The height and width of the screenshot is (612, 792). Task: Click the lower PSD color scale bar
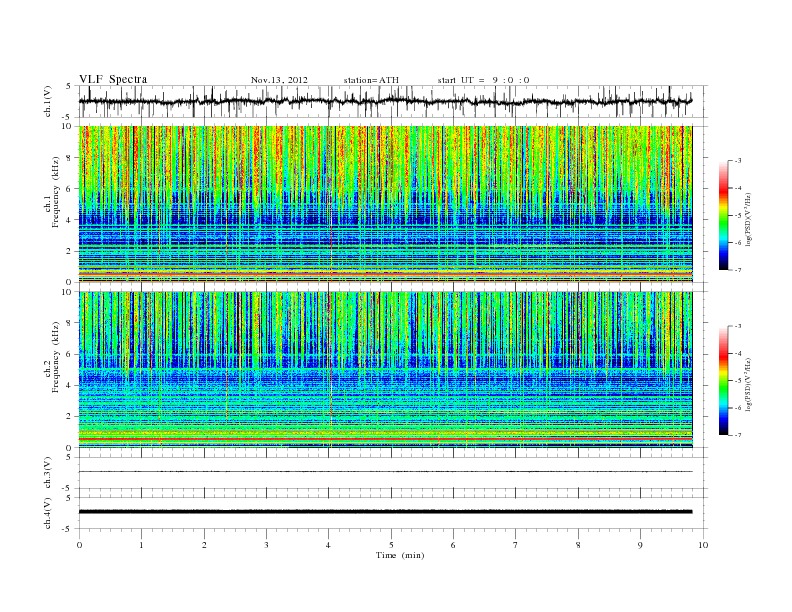(723, 380)
